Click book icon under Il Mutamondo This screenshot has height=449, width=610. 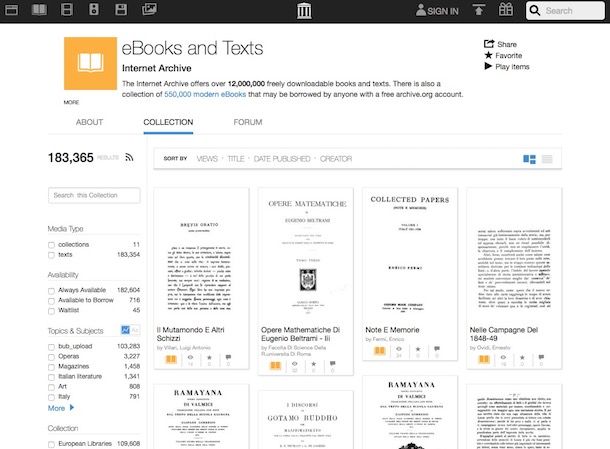[171, 360]
